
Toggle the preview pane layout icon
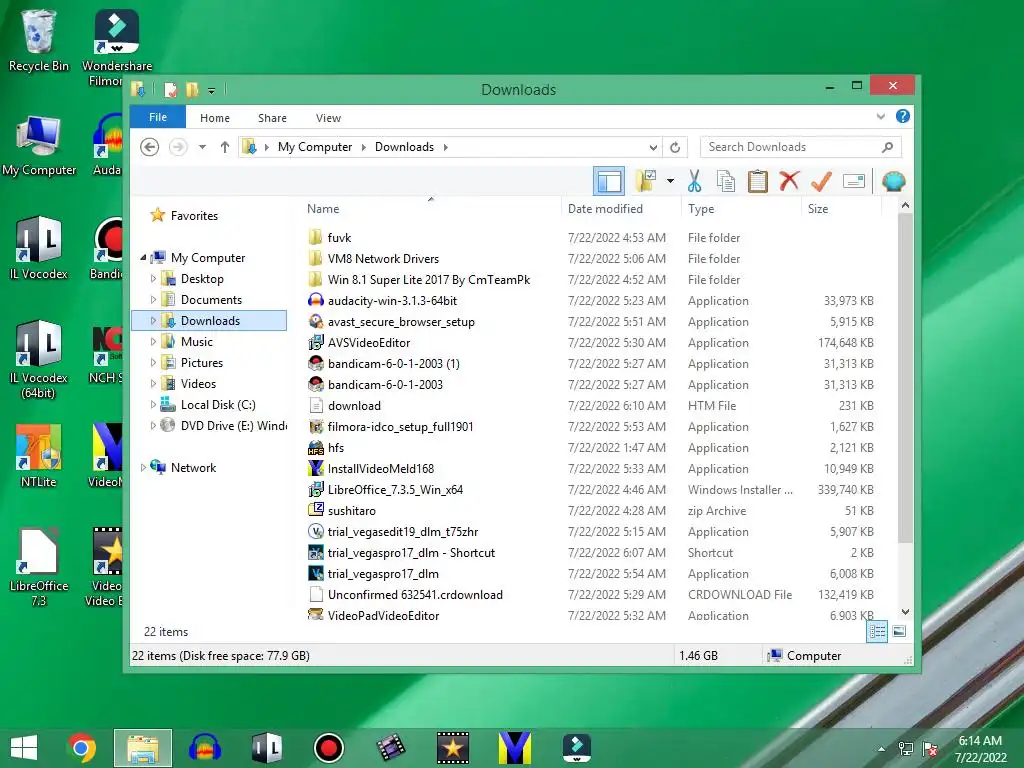609,181
